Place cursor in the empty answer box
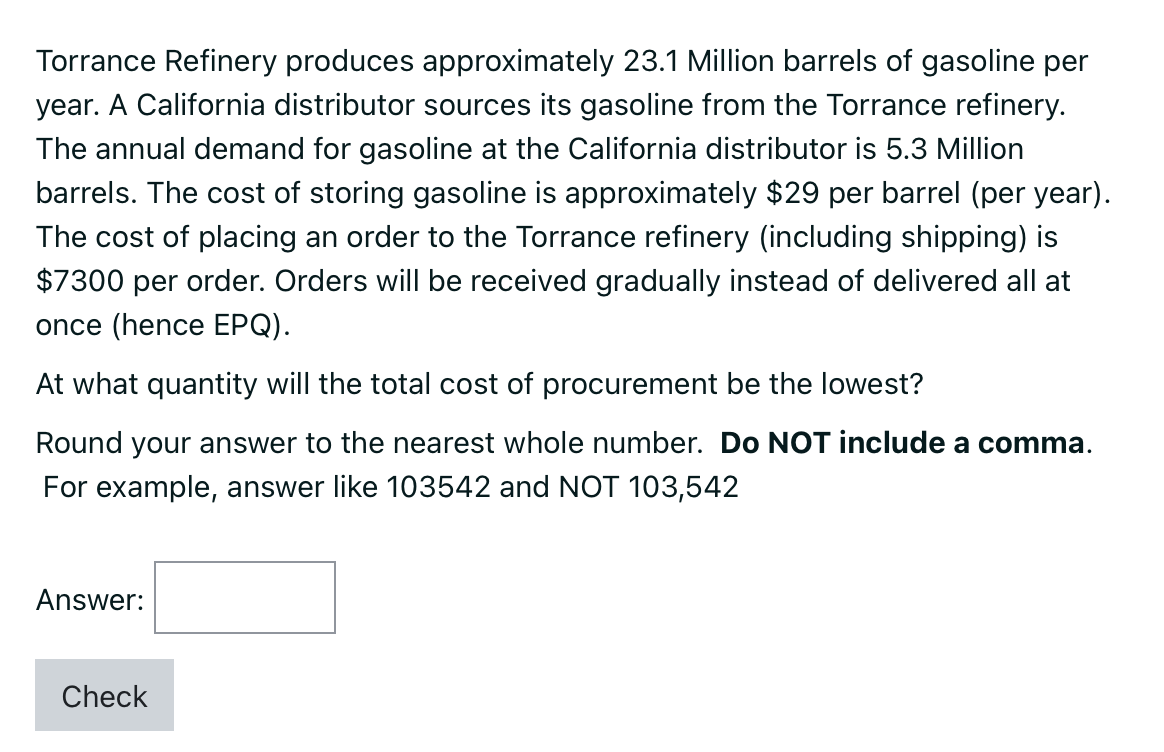 (244, 597)
